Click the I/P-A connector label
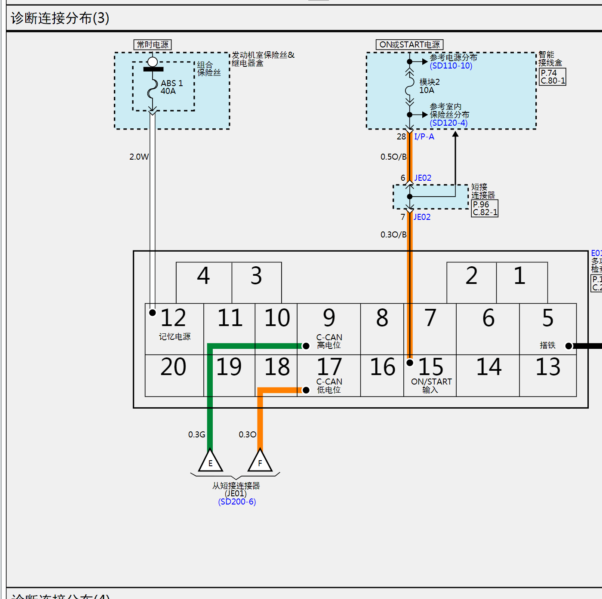This screenshot has width=602, height=599. (x=424, y=137)
